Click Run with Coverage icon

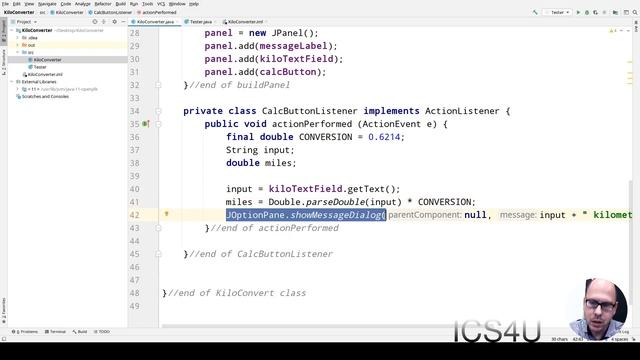pos(596,13)
